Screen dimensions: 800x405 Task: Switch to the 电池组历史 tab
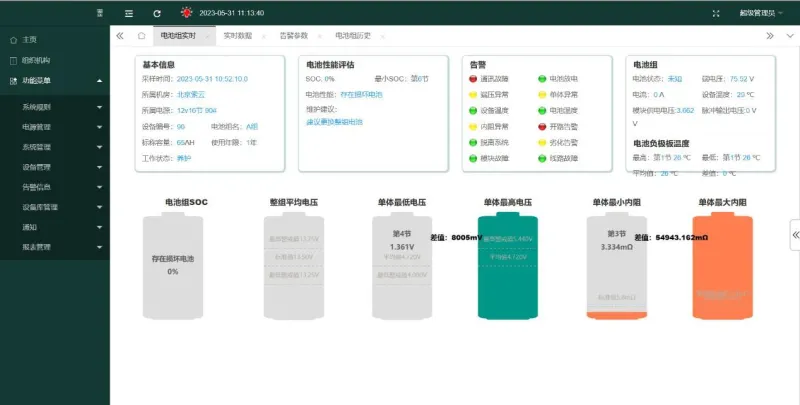[x=353, y=36]
